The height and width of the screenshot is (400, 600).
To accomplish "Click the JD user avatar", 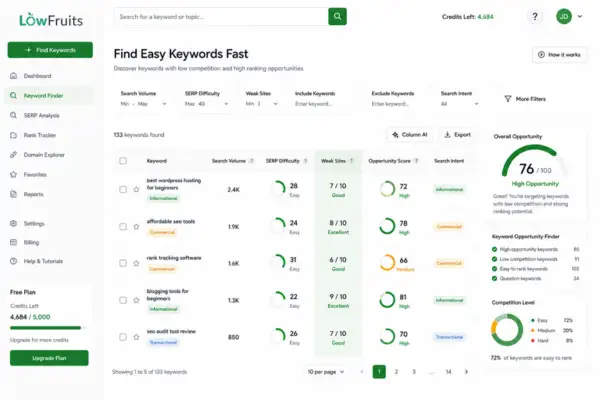I will tap(564, 16).
